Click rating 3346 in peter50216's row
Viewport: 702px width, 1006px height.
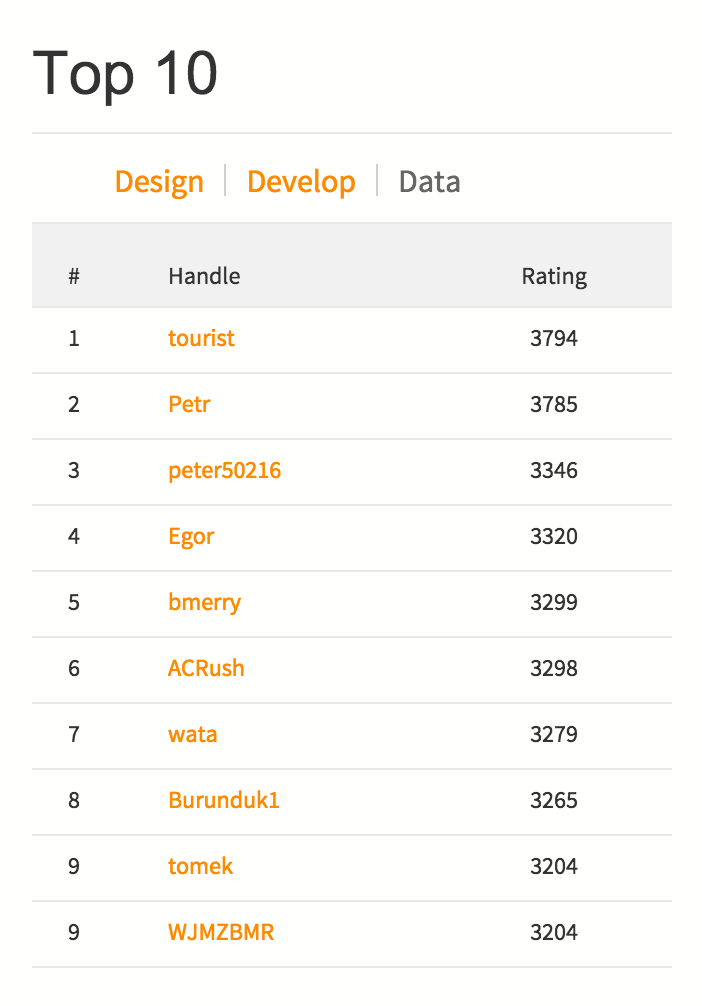pyautogui.click(x=554, y=470)
